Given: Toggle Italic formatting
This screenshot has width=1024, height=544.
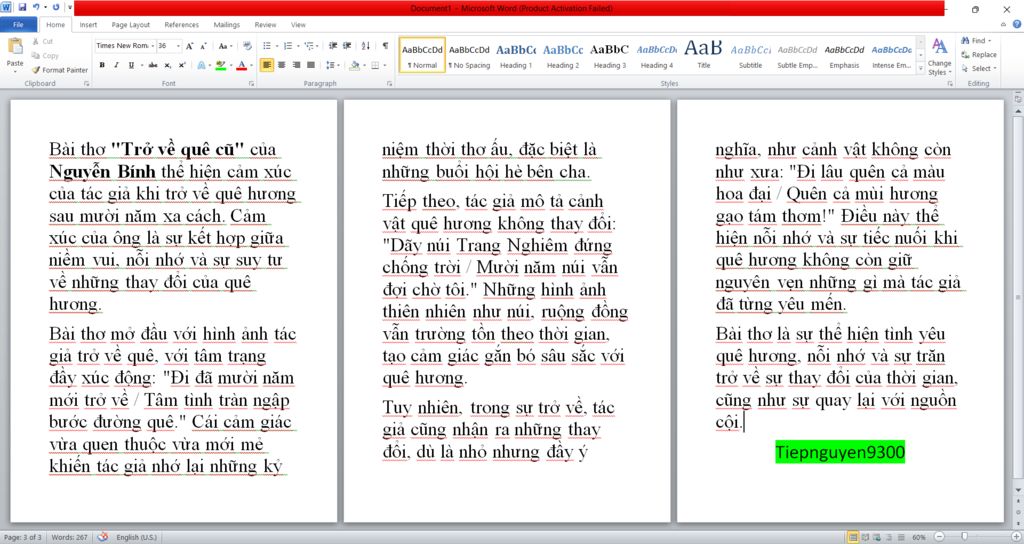Looking at the screenshot, I should [116, 65].
